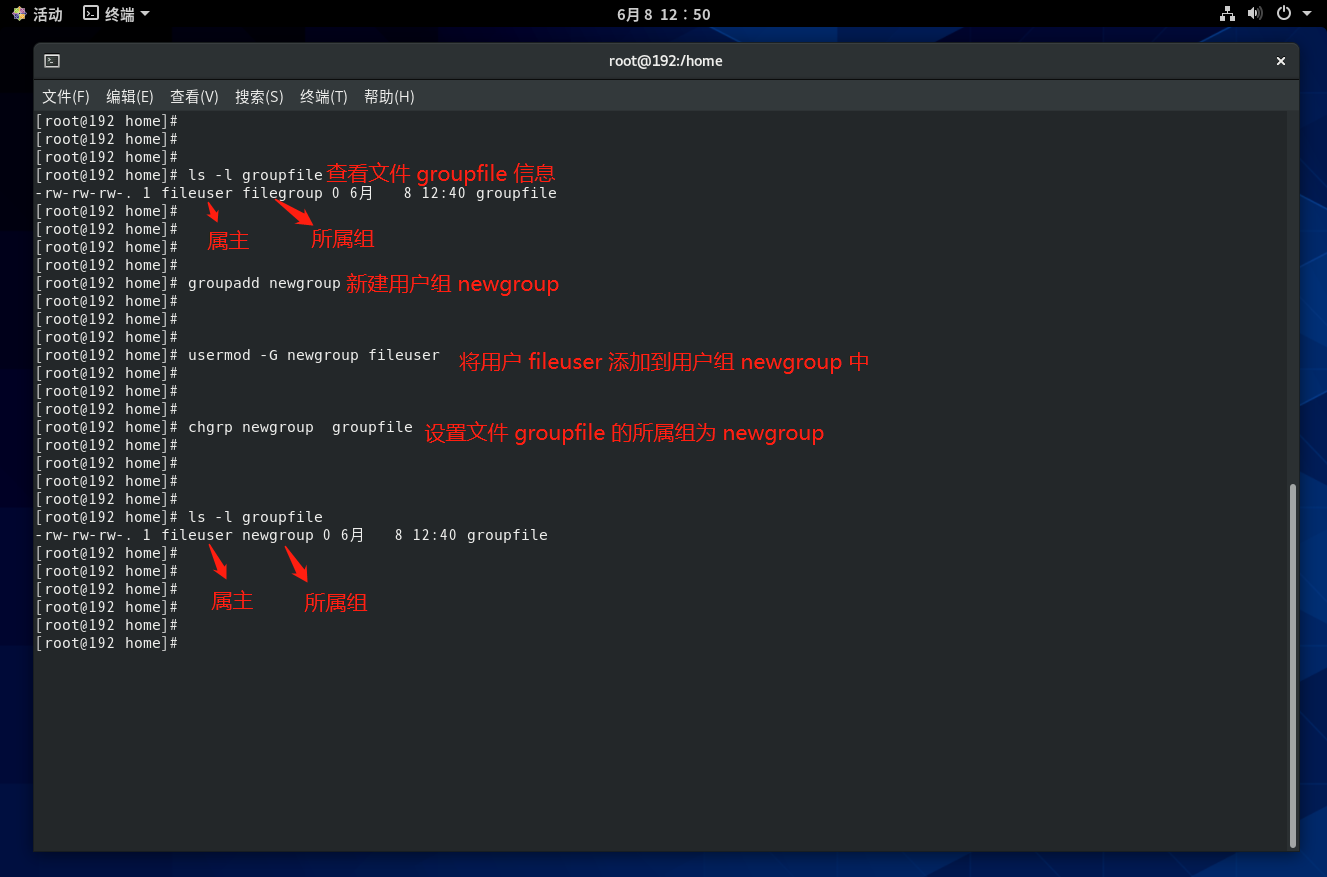Image resolution: width=1327 pixels, height=877 pixels.
Task: Expand the system menu dropdown arrow
Action: click(x=1307, y=14)
